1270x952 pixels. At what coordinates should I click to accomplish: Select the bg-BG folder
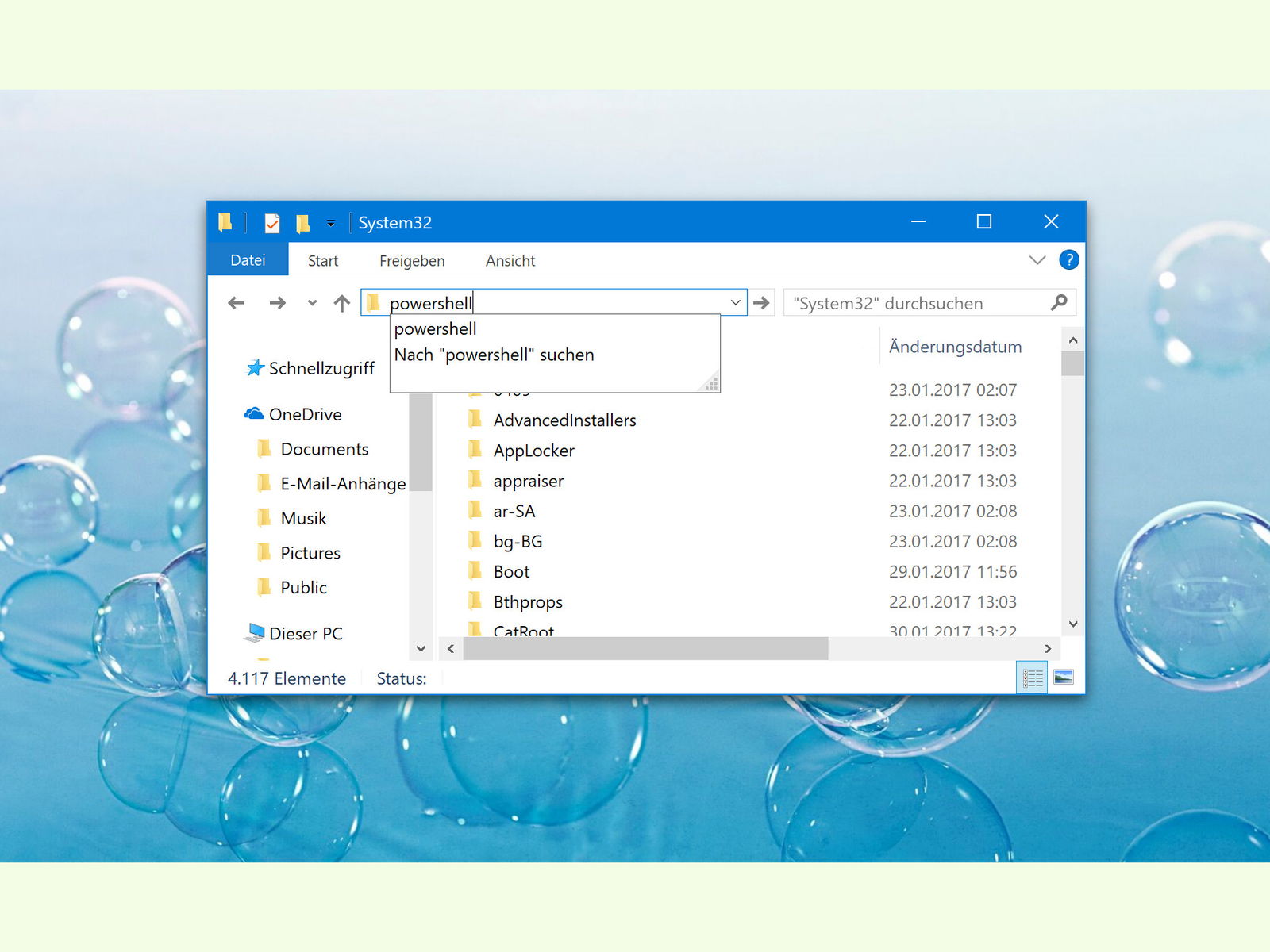pos(518,542)
